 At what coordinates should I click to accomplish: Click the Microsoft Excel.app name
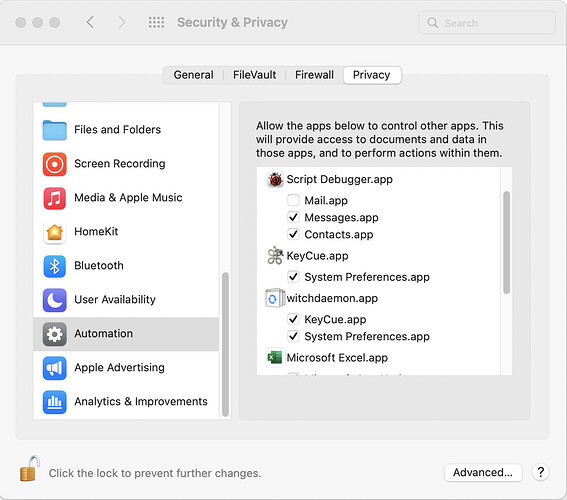coord(337,358)
